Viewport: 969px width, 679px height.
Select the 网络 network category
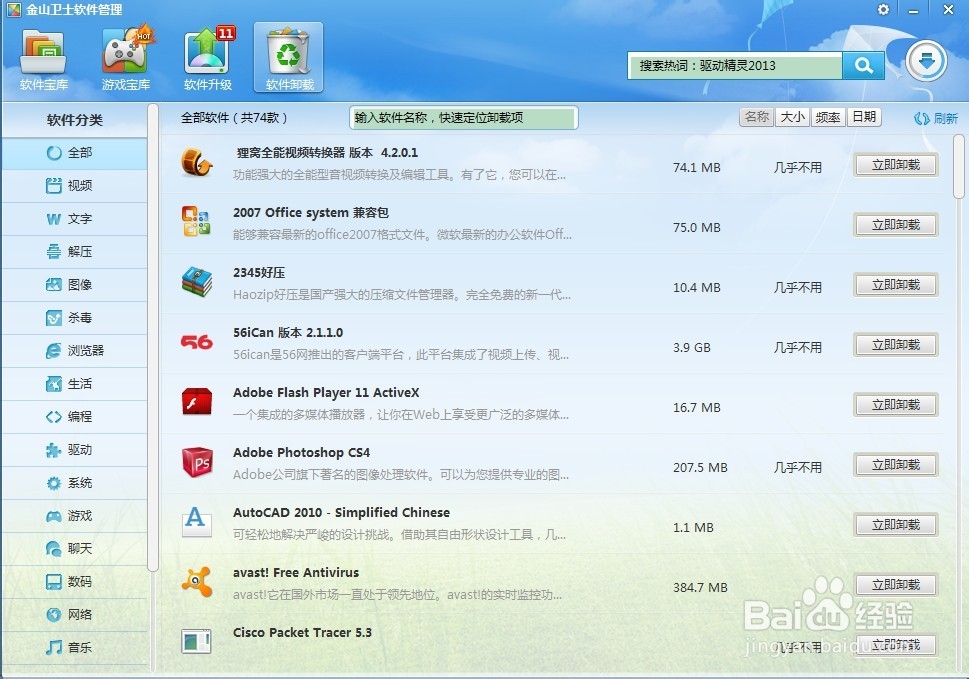tap(74, 615)
